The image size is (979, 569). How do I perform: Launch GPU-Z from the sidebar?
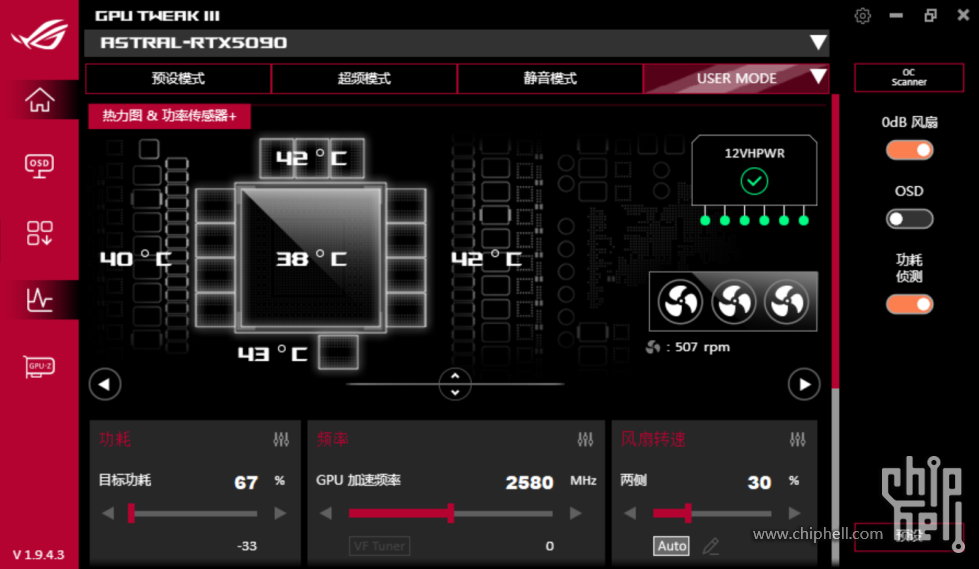pyautogui.click(x=39, y=366)
